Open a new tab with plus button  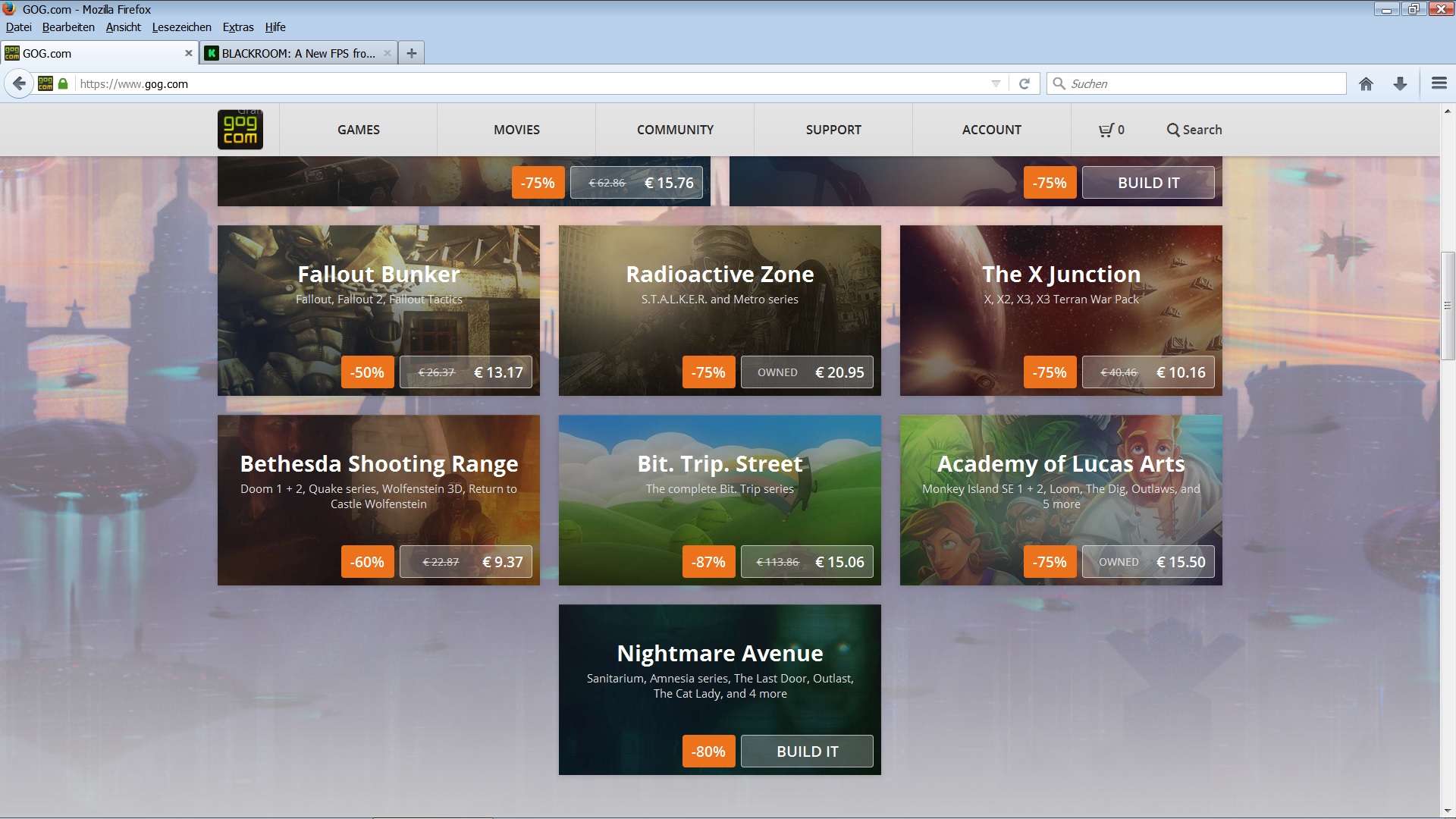411,53
